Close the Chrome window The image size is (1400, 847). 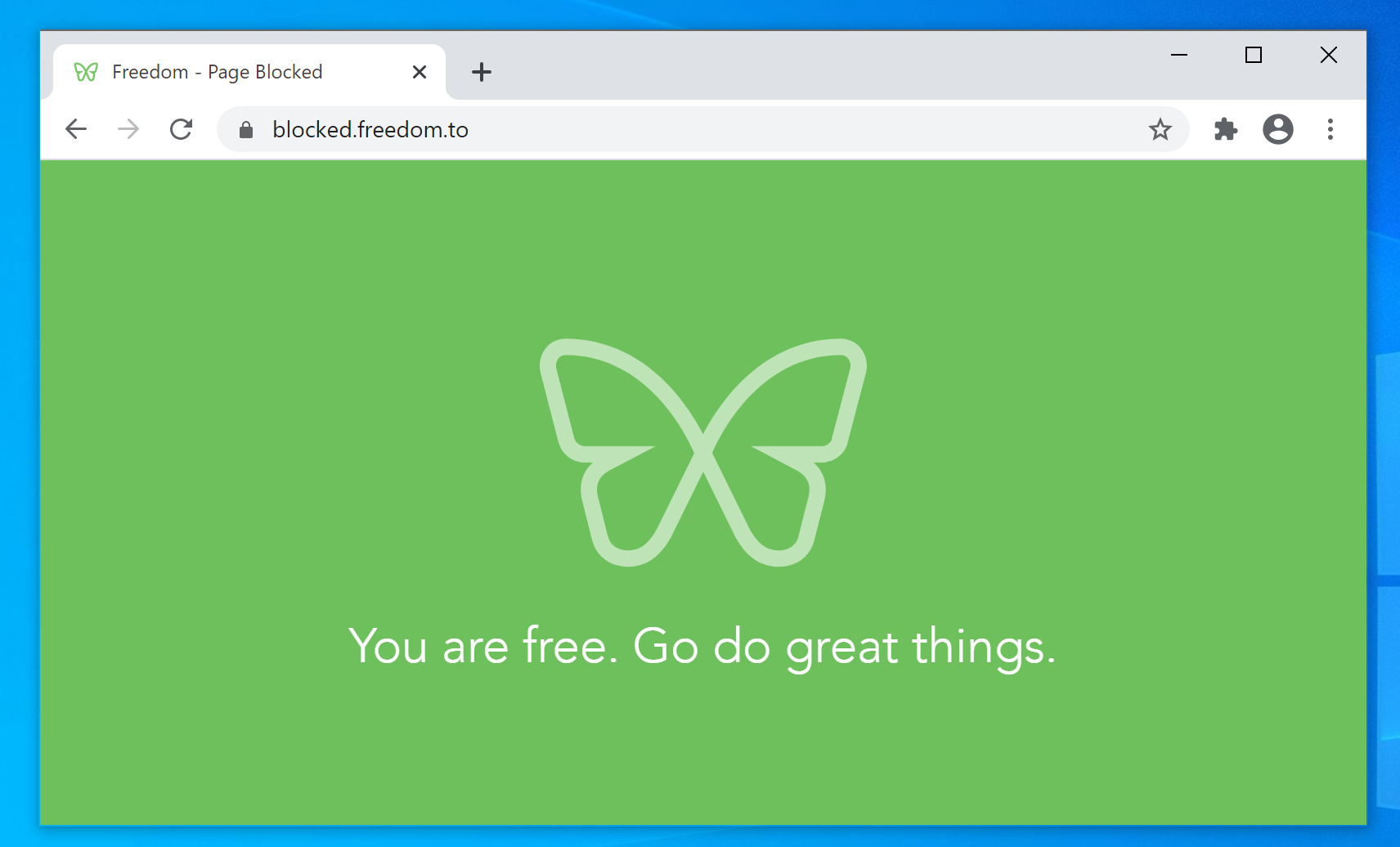click(x=1329, y=55)
